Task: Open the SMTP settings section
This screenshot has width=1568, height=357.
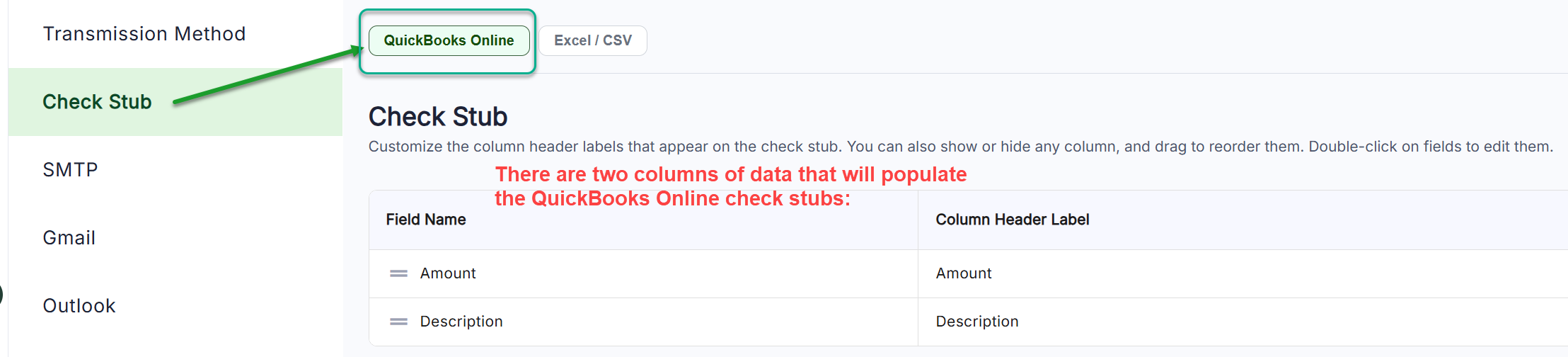Action: [70, 170]
